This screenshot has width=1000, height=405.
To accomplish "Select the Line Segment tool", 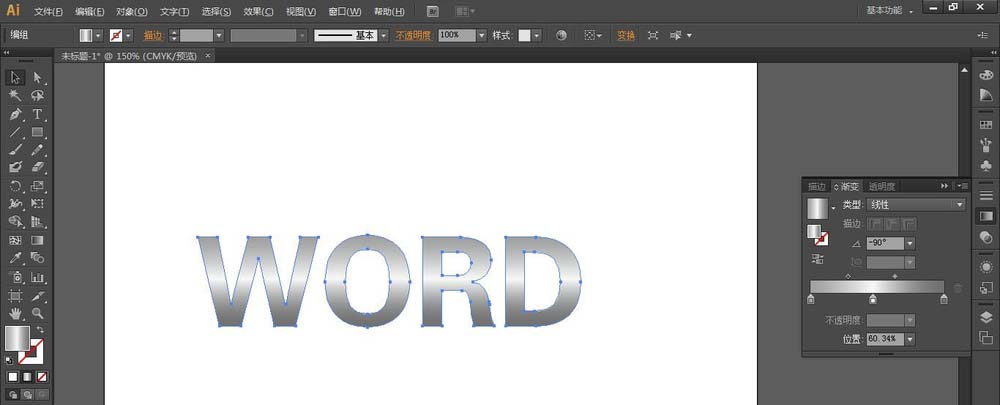I will [x=16, y=132].
